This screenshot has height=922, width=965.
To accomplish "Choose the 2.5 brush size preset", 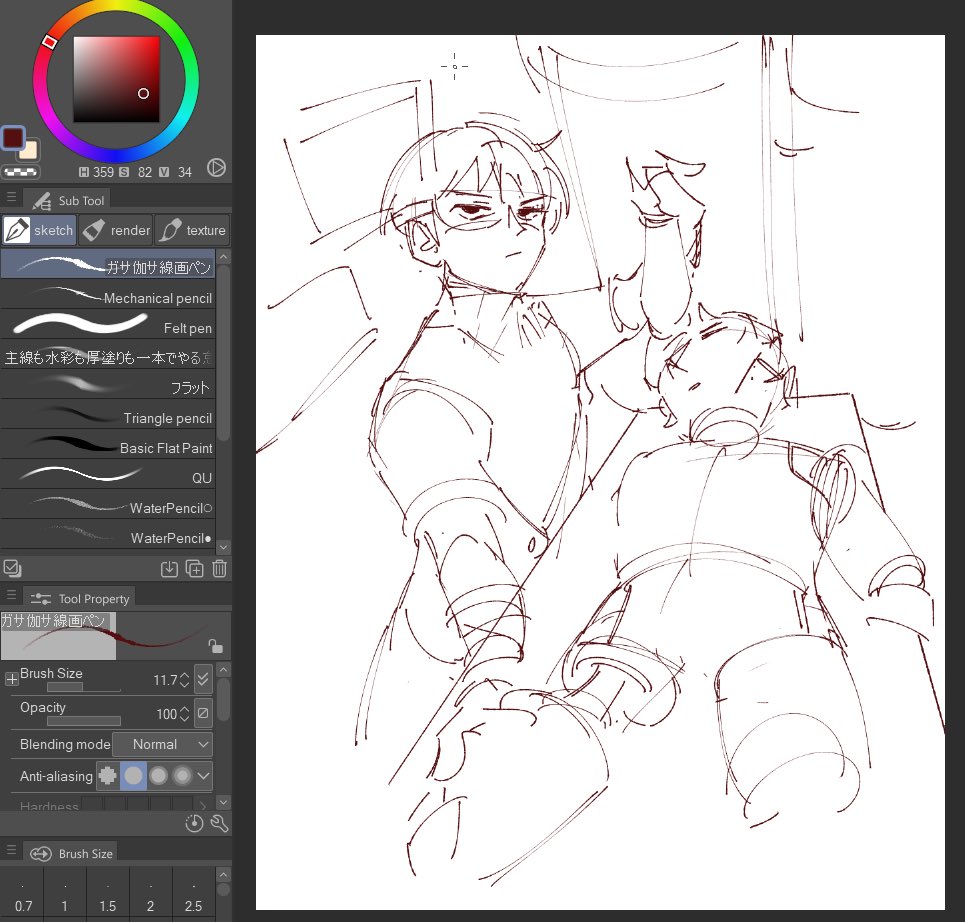I will [x=193, y=894].
